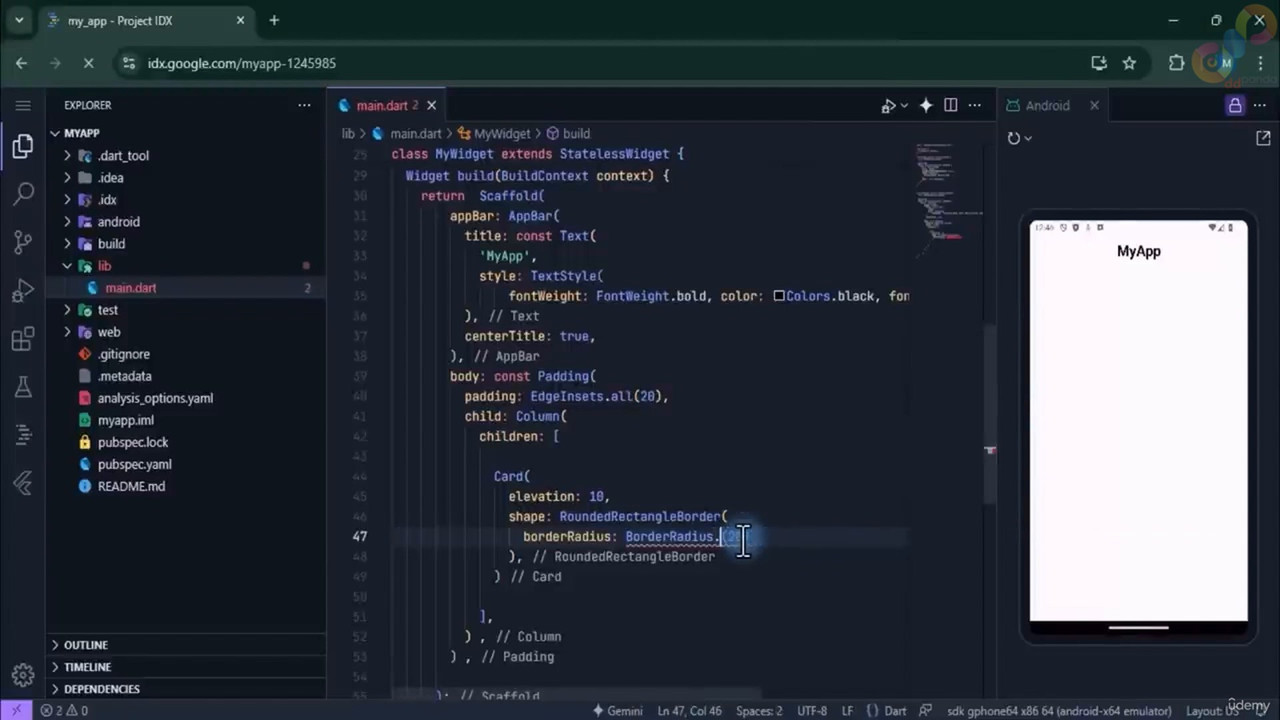This screenshot has height=720, width=1280.
Task: View site information icon in address bar
Action: click(x=128, y=63)
